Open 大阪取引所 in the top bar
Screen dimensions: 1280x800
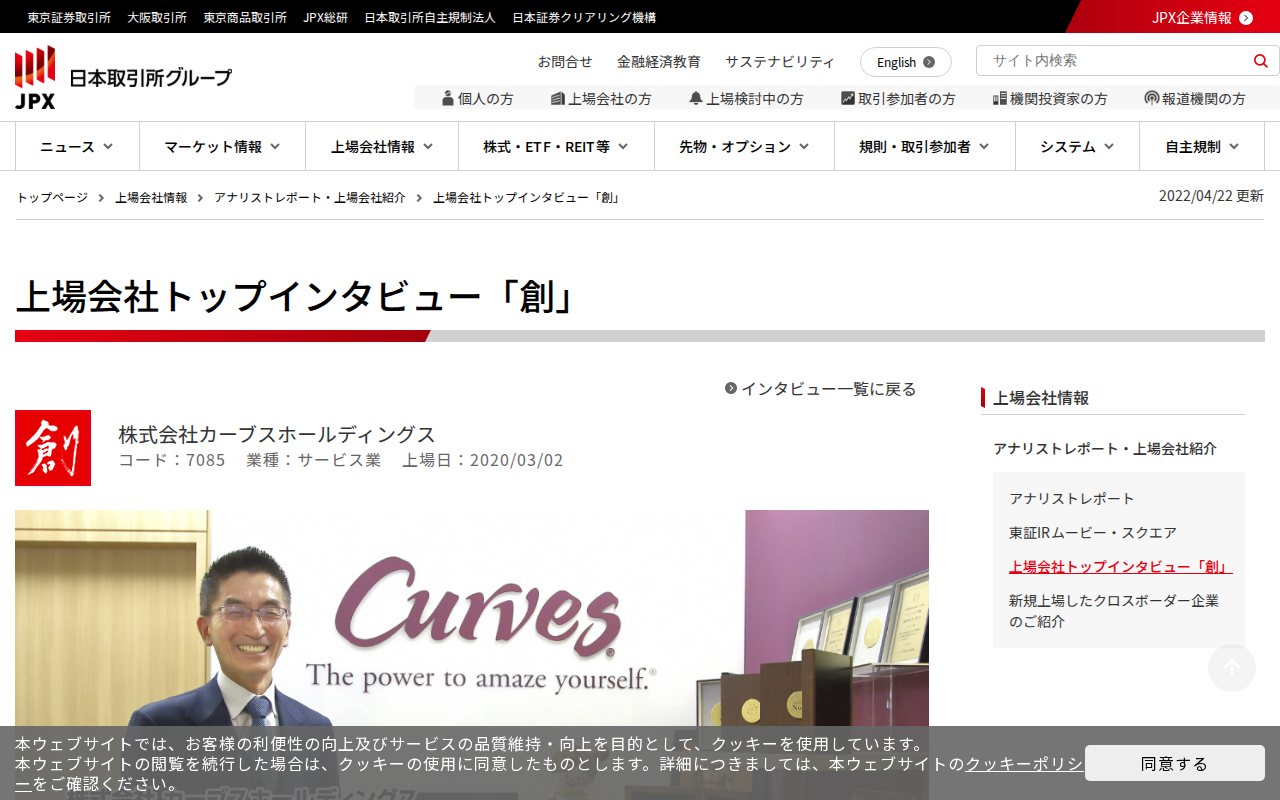tap(157, 17)
